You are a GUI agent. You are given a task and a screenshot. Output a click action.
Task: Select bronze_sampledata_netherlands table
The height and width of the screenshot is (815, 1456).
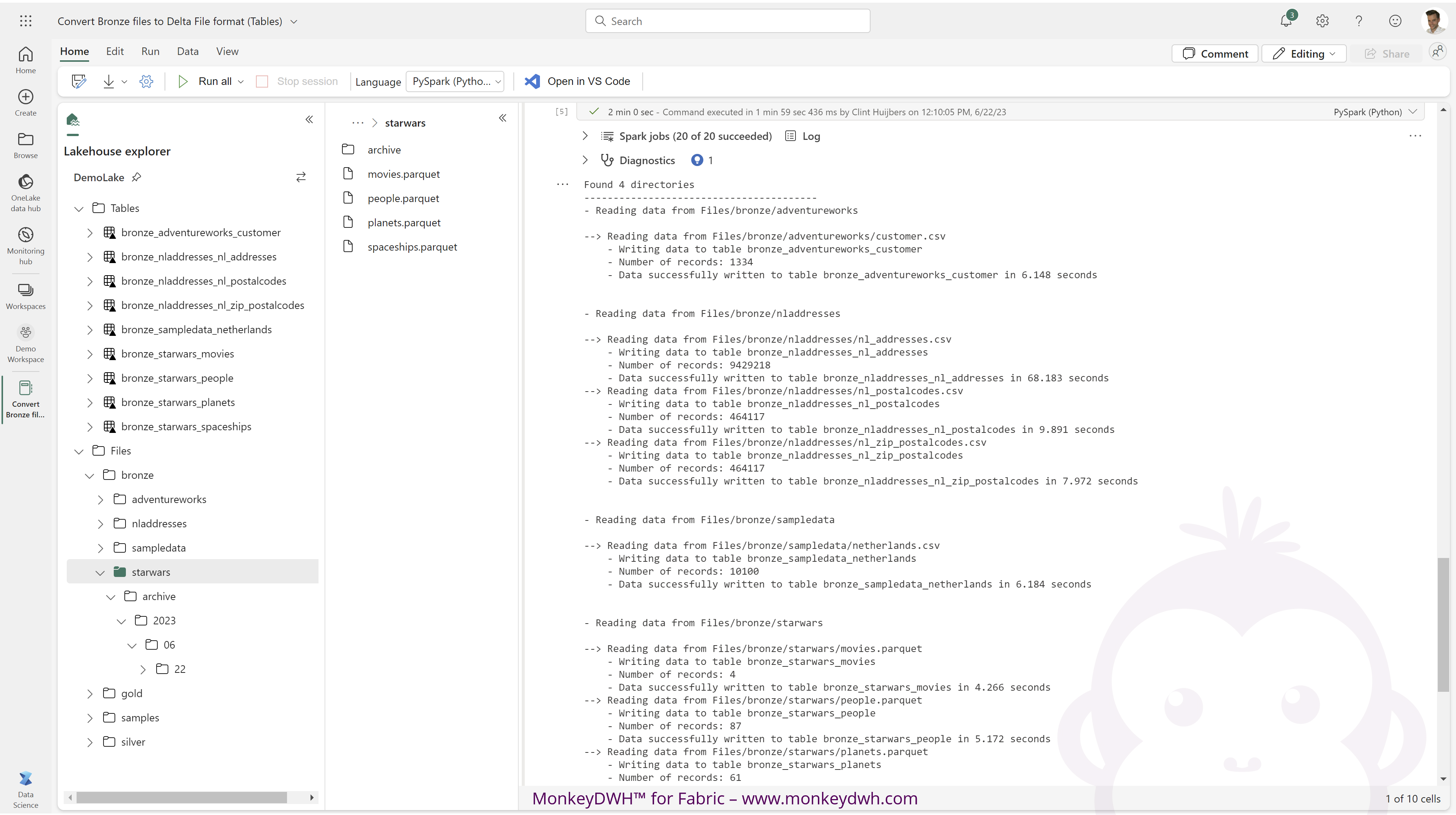point(196,329)
